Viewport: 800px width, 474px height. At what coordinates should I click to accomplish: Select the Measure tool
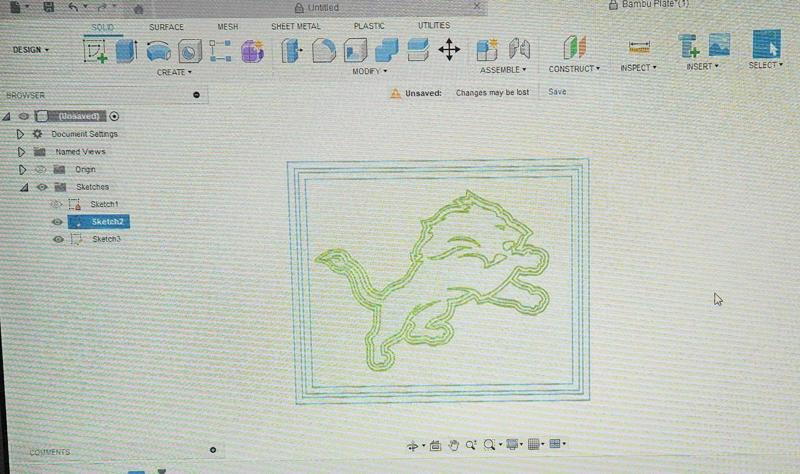pyautogui.click(x=639, y=47)
